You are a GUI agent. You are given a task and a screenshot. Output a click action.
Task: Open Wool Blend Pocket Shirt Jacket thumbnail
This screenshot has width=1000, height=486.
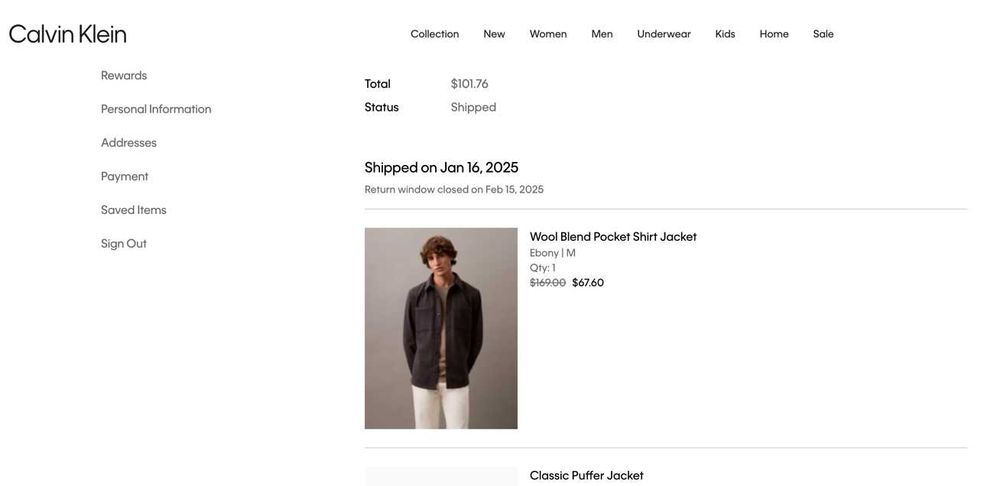pyautogui.click(x=441, y=328)
